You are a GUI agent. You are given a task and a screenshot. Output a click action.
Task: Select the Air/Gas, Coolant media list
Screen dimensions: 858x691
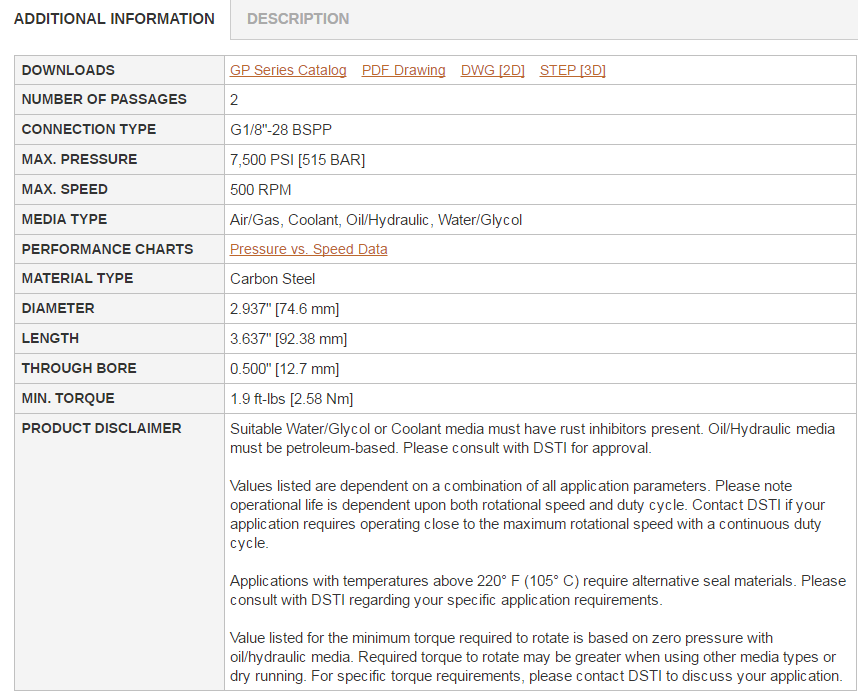point(376,220)
